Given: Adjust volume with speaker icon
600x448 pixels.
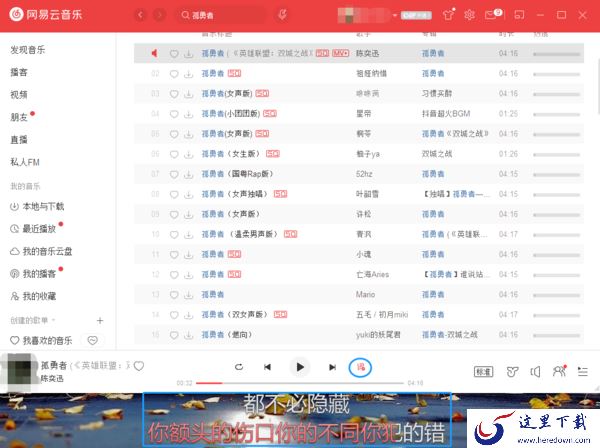Looking at the screenshot, I should tap(535, 371).
